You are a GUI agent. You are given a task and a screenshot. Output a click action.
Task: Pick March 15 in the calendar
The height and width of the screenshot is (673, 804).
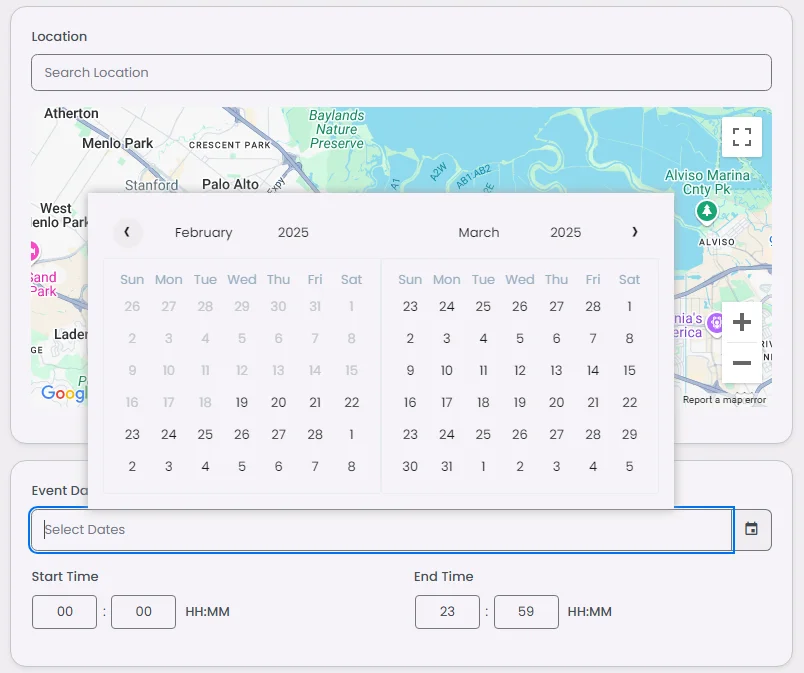coord(629,370)
